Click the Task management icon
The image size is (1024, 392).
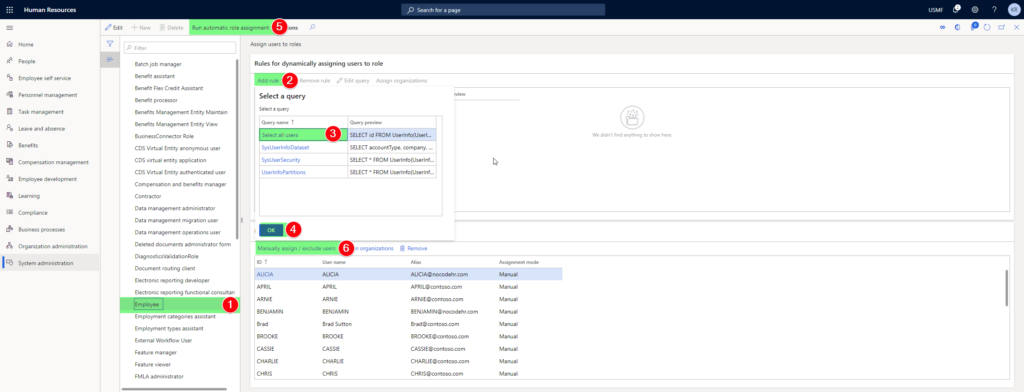pyautogui.click(x=9, y=112)
